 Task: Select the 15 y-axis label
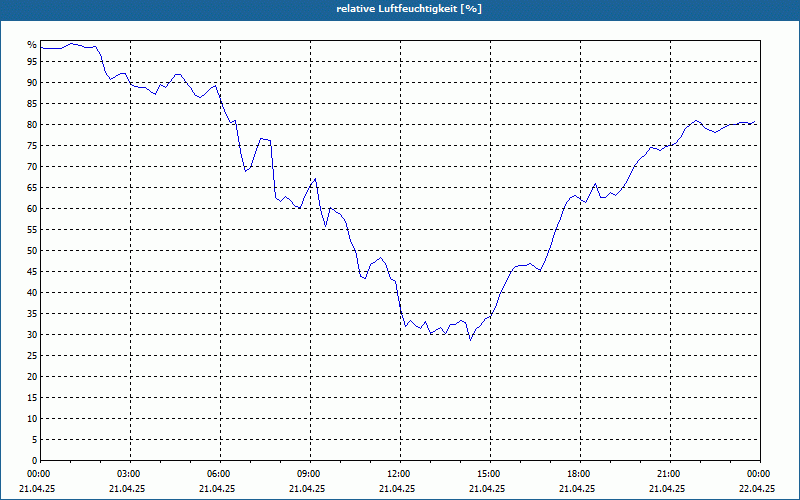point(32,397)
